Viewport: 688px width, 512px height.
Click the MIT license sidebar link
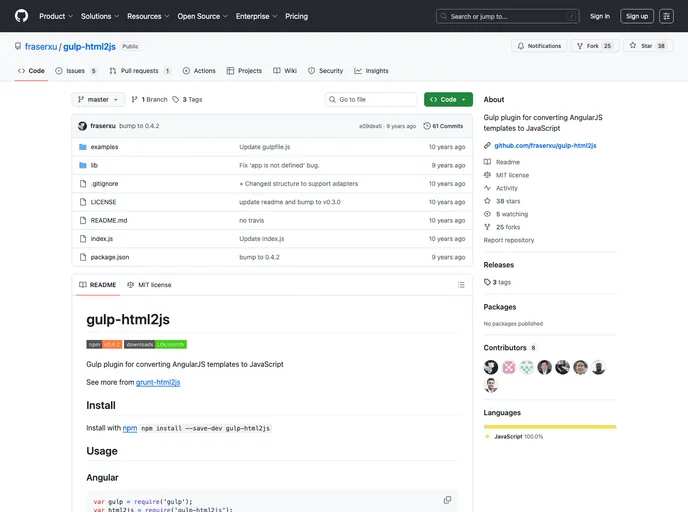tap(506, 175)
